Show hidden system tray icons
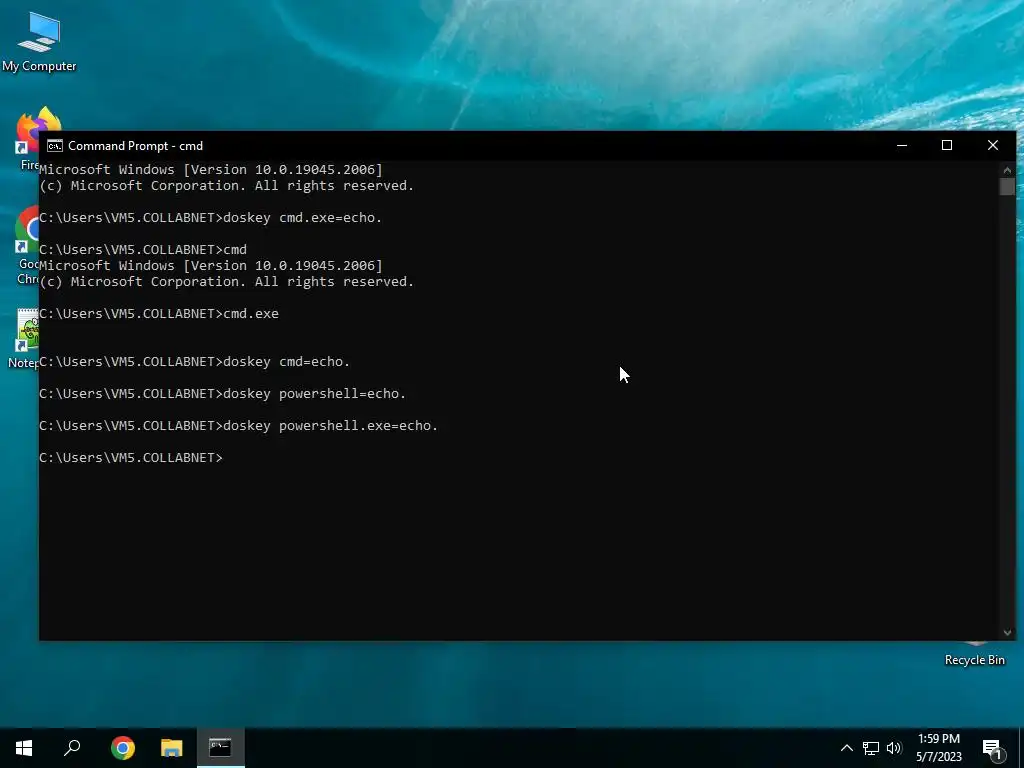Image resolution: width=1024 pixels, height=768 pixels. coord(846,748)
